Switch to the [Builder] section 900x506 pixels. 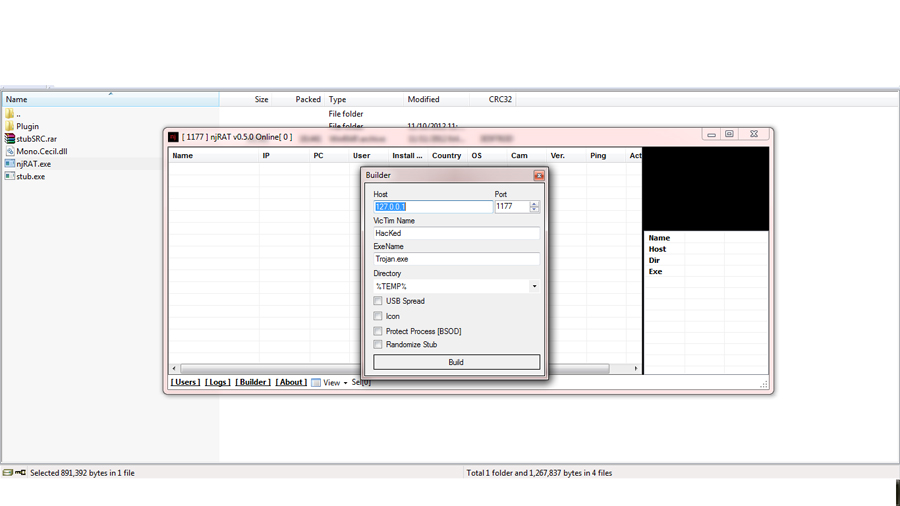click(x=253, y=382)
